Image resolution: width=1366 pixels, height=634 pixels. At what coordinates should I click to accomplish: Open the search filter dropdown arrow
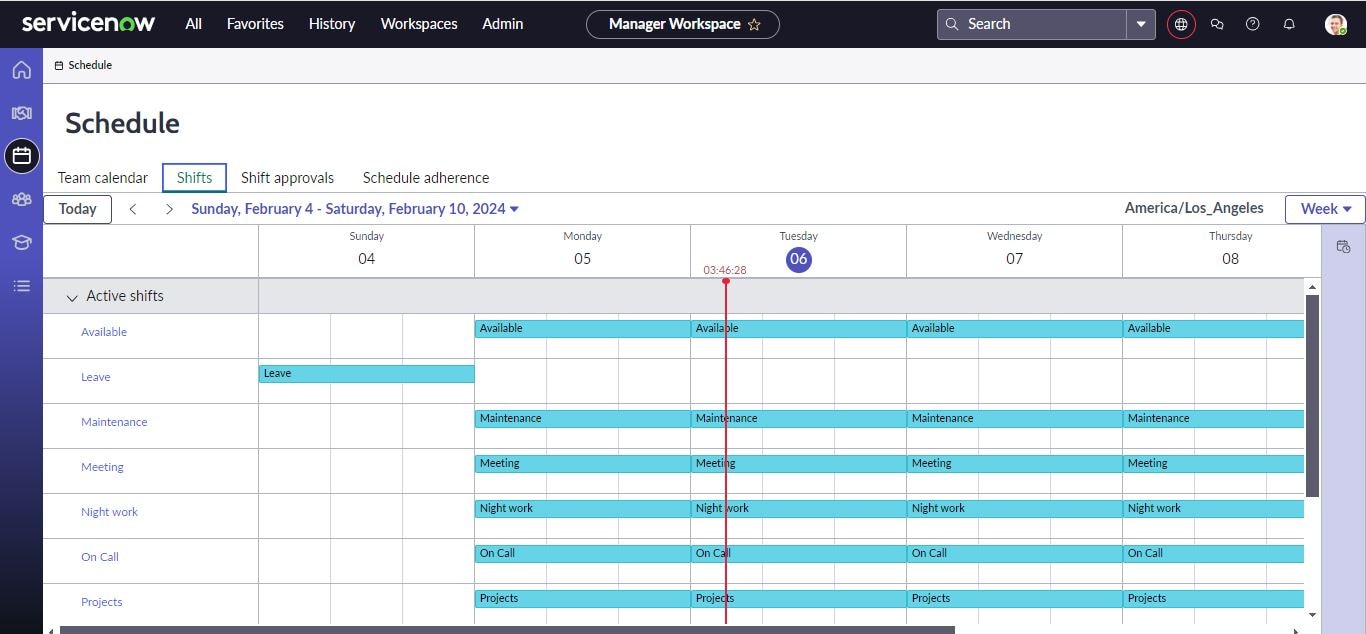click(x=1141, y=23)
